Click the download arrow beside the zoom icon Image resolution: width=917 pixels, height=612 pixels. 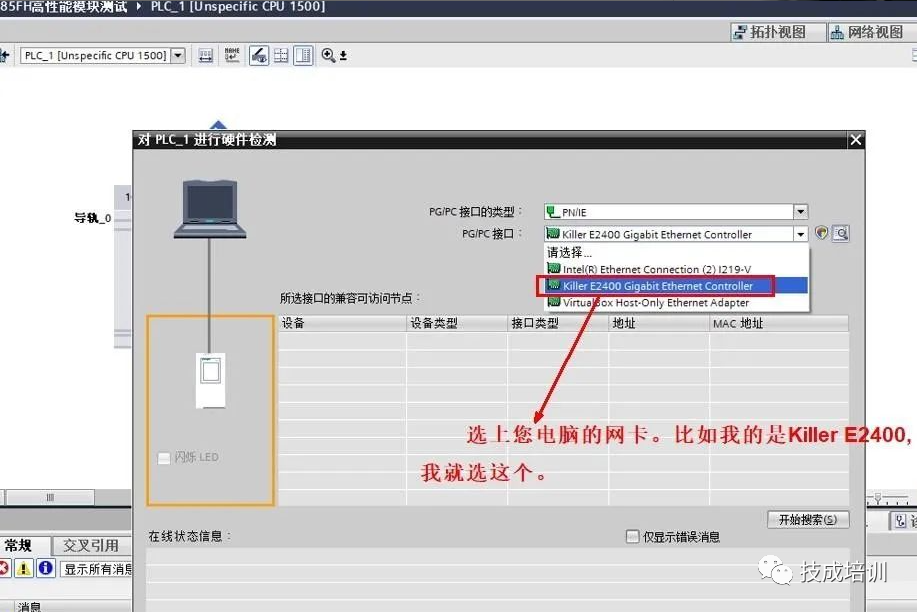point(343,56)
